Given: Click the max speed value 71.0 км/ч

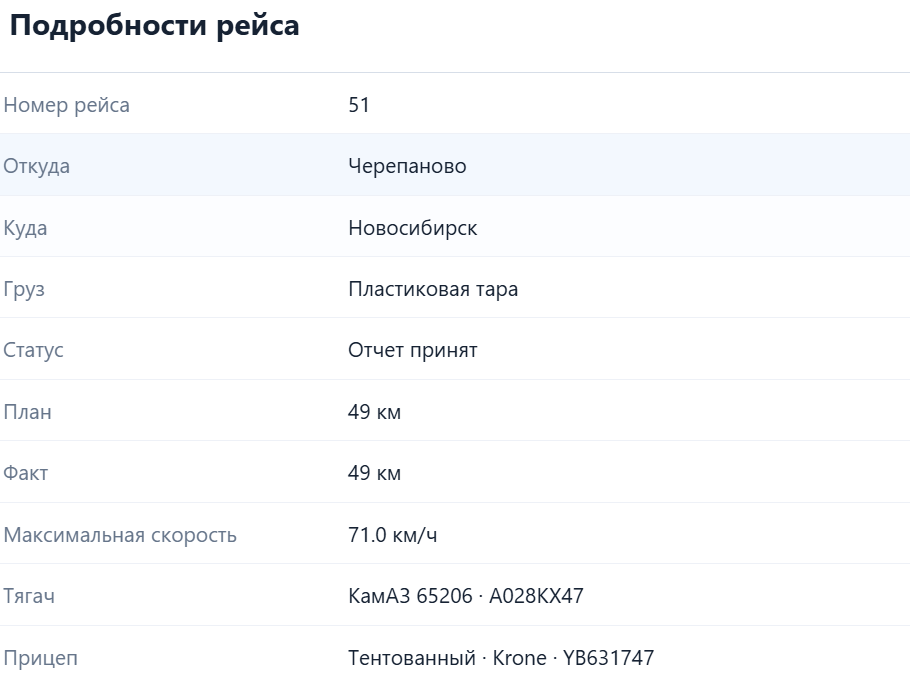Looking at the screenshot, I should [393, 535].
